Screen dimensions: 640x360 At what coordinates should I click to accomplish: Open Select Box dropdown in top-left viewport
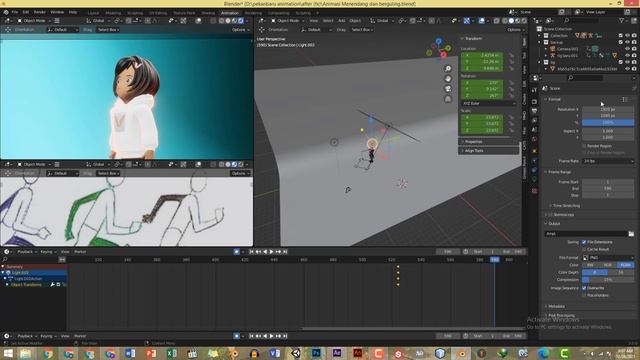click(x=108, y=30)
